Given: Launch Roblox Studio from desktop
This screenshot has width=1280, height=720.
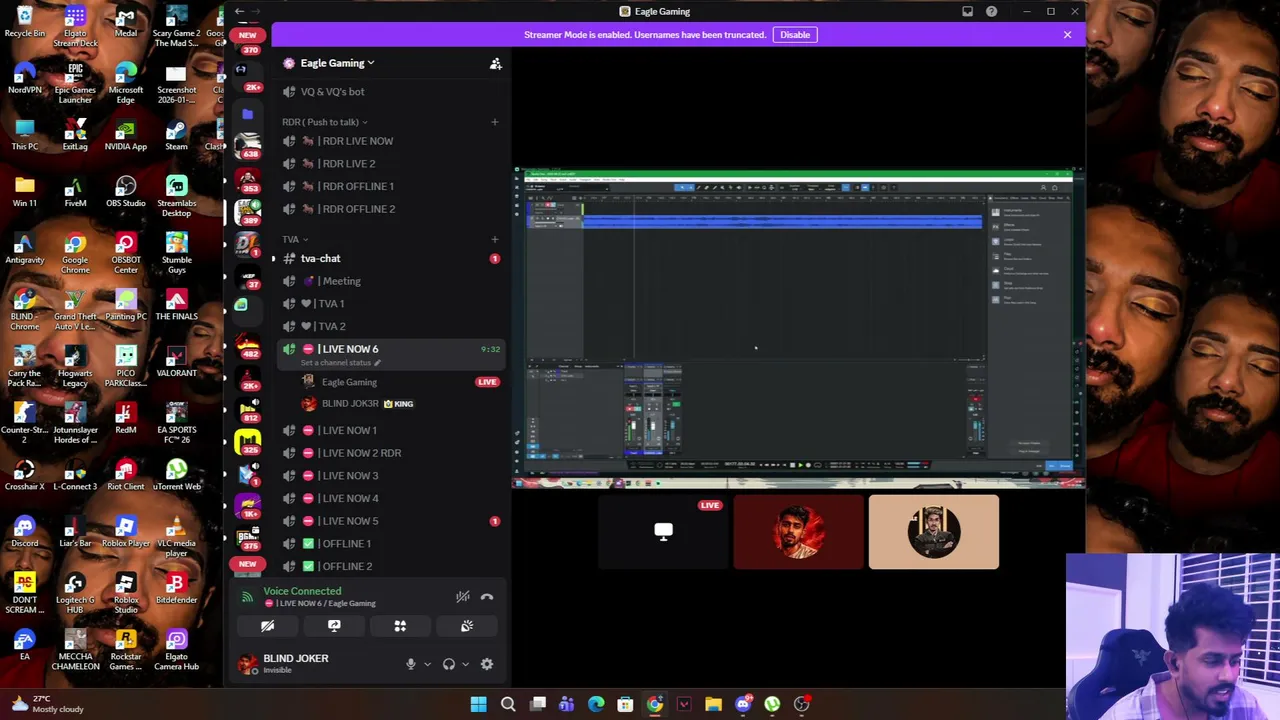Looking at the screenshot, I should pos(126,594).
